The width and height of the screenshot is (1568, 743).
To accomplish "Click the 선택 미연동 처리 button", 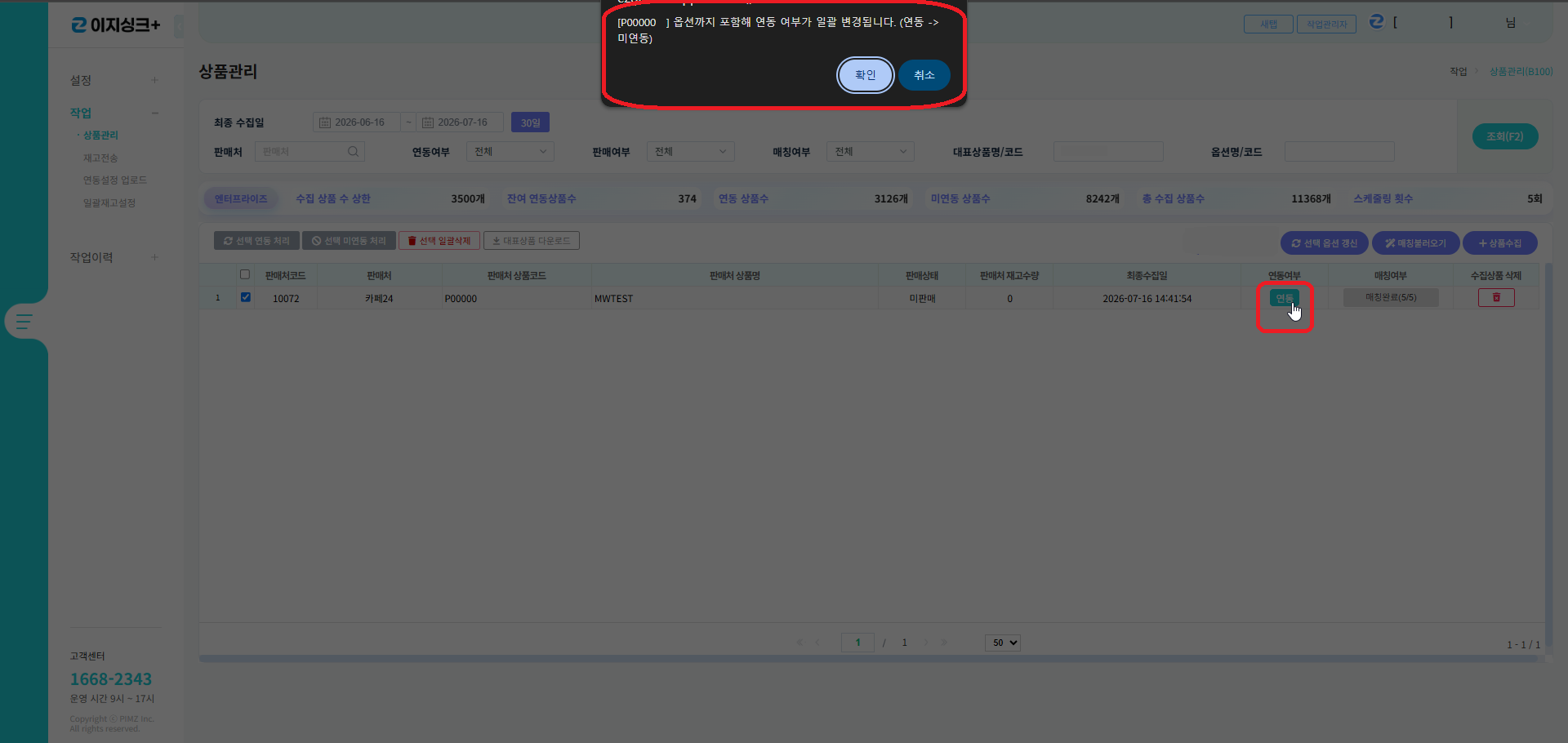I will [x=349, y=241].
